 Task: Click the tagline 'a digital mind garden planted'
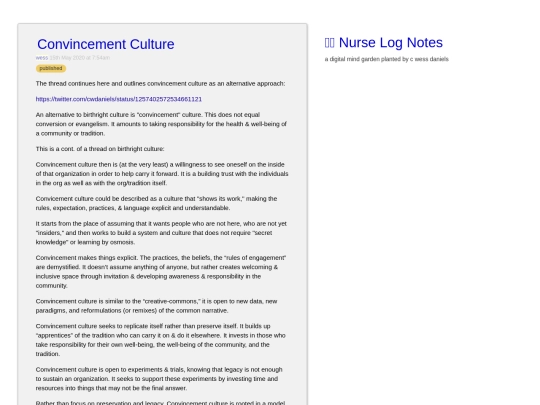click(x=386, y=59)
